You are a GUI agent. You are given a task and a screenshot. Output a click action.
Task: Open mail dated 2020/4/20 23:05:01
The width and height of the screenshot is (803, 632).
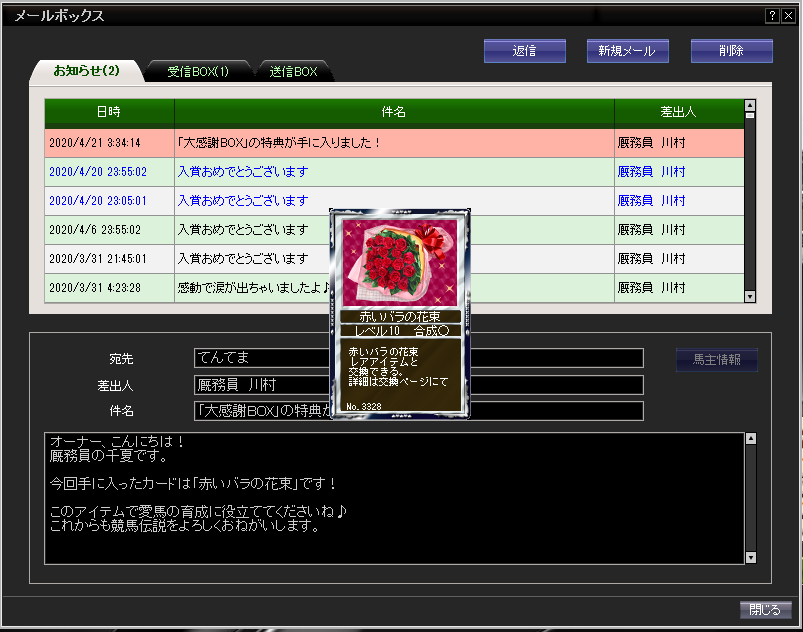tap(394, 201)
